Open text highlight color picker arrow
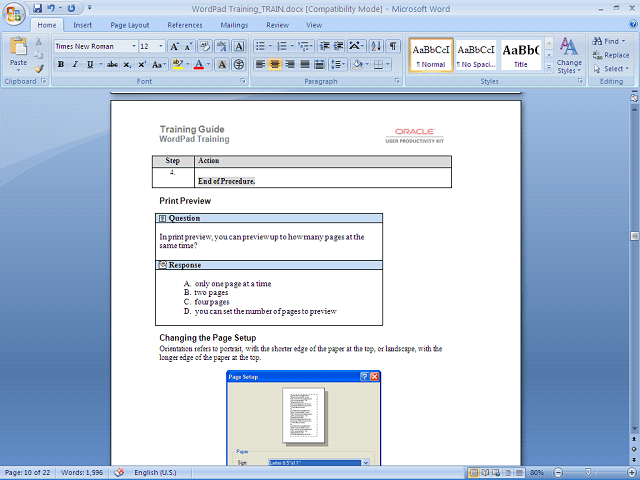The height and width of the screenshot is (480, 640). coord(188,64)
